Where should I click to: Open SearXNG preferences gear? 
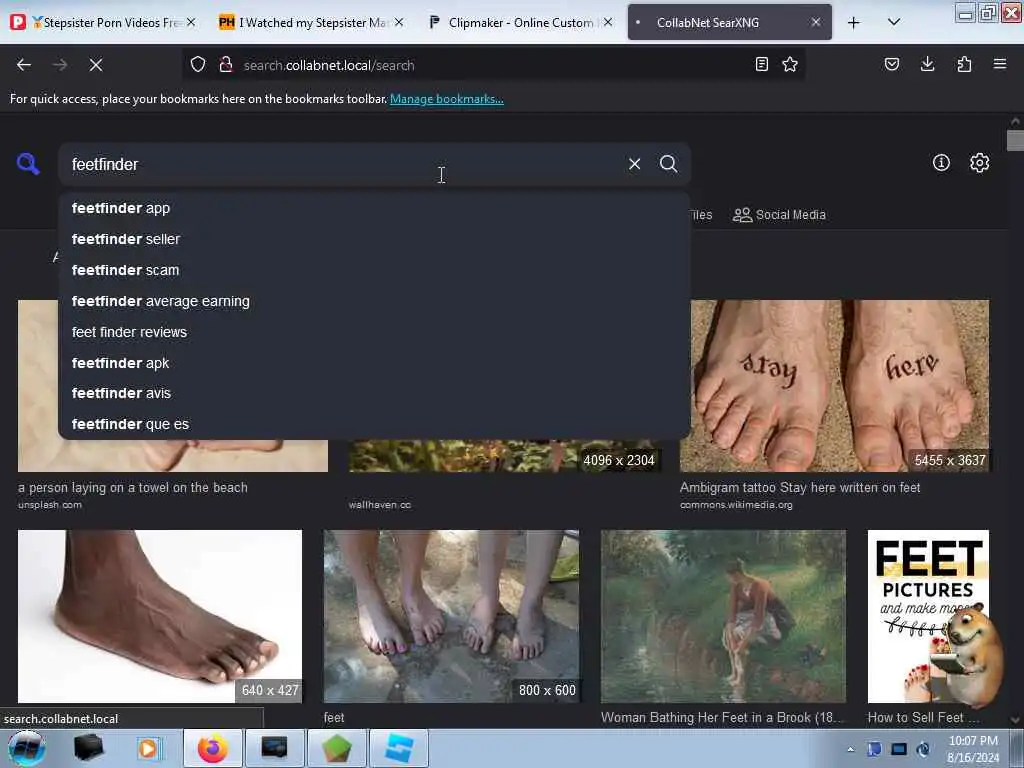click(980, 163)
